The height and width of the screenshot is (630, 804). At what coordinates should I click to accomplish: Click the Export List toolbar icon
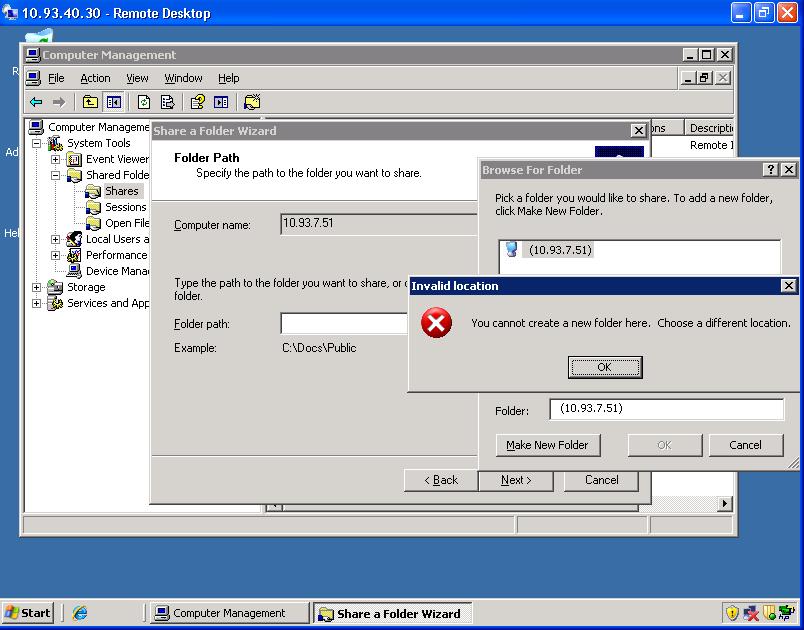pos(167,102)
